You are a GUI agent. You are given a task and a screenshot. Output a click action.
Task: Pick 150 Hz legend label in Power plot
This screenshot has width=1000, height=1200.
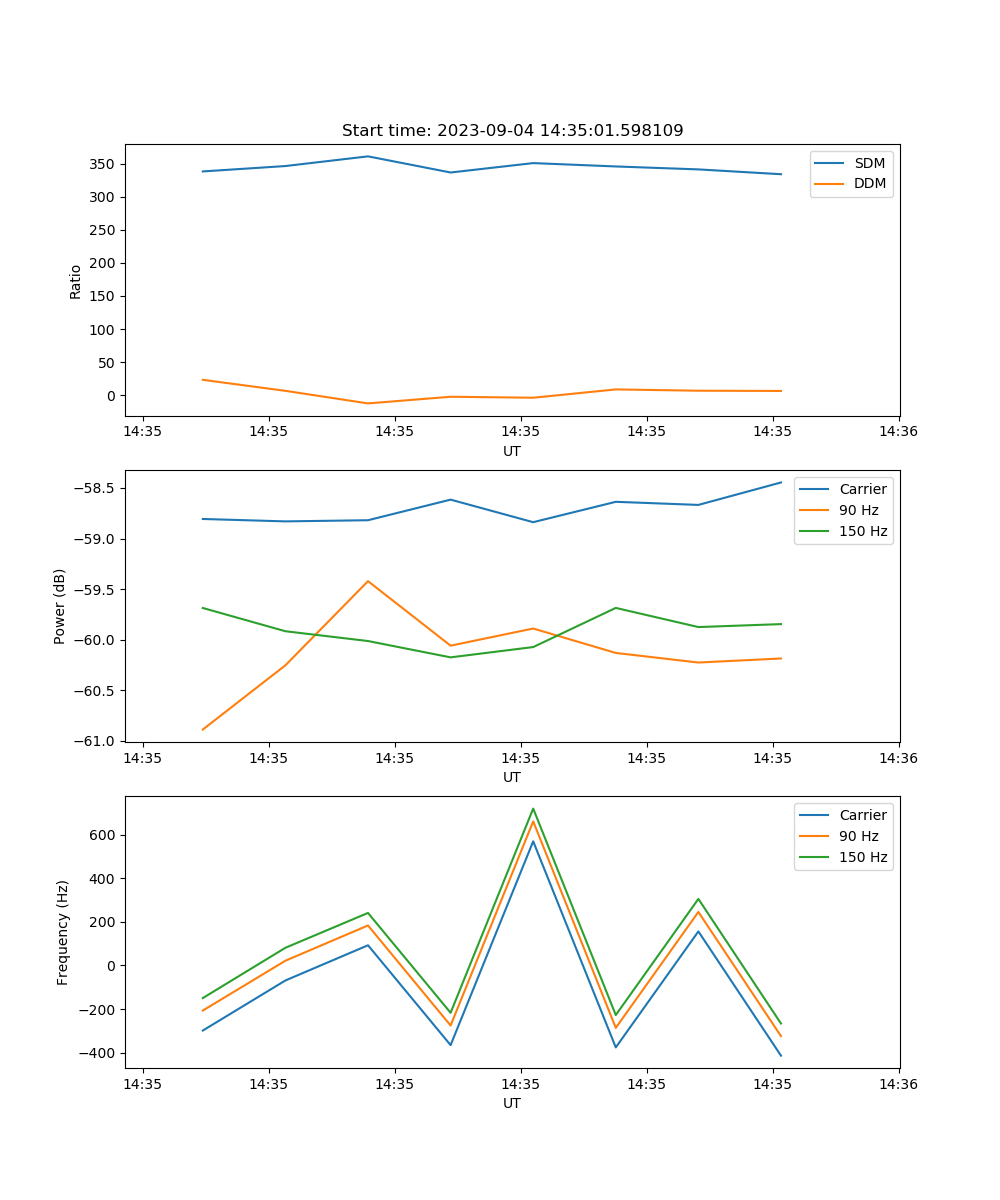tap(862, 531)
